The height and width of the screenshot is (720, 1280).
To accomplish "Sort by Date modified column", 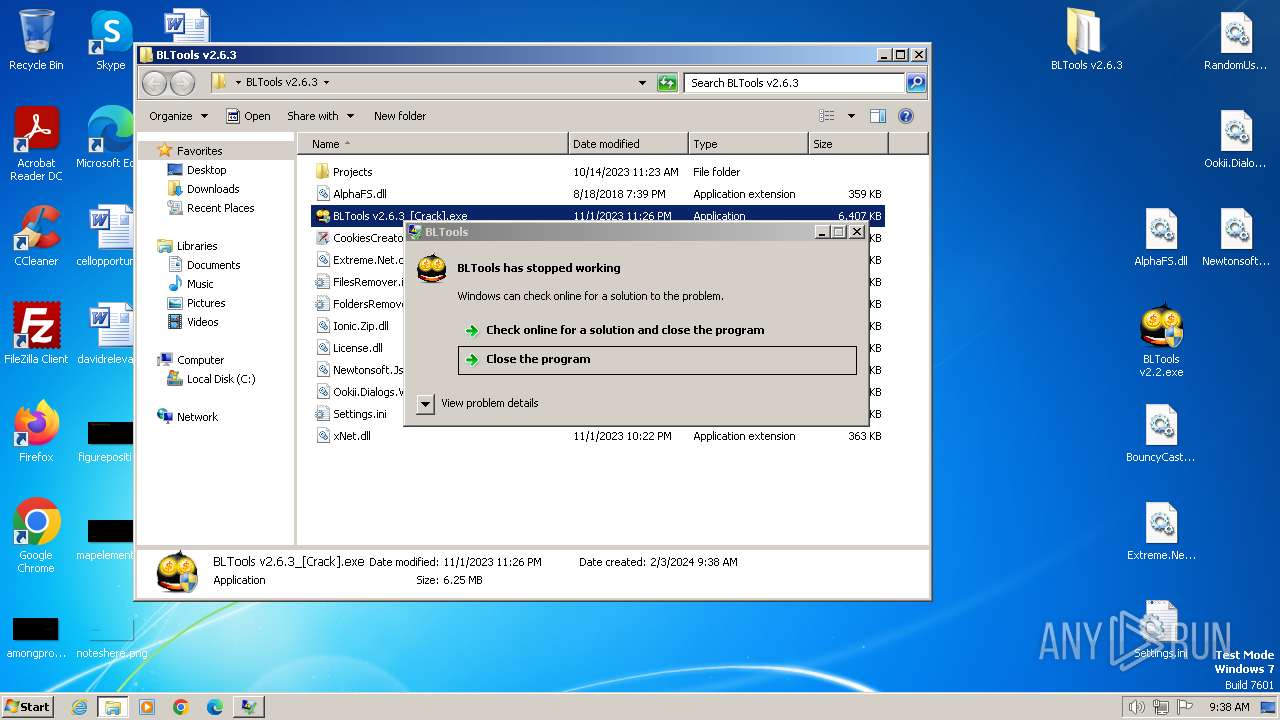I will (628, 144).
